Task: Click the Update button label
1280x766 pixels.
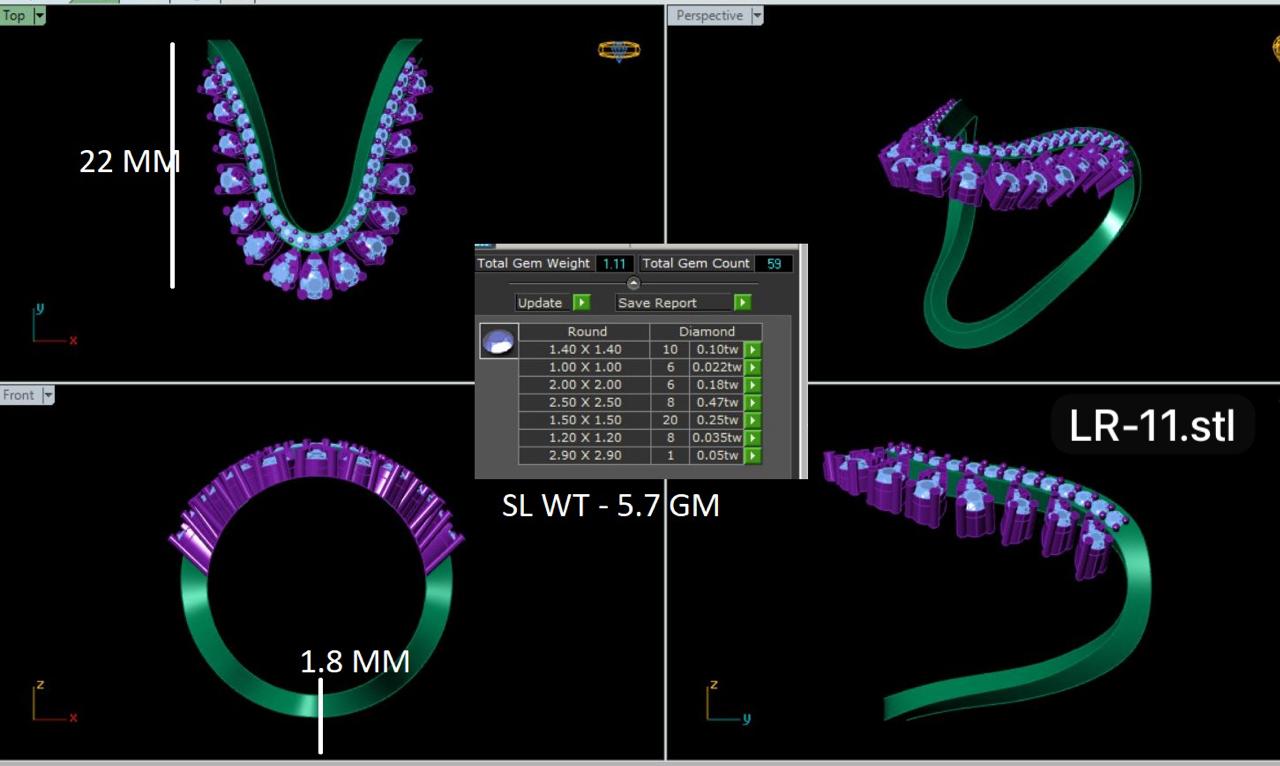Action: coord(540,302)
